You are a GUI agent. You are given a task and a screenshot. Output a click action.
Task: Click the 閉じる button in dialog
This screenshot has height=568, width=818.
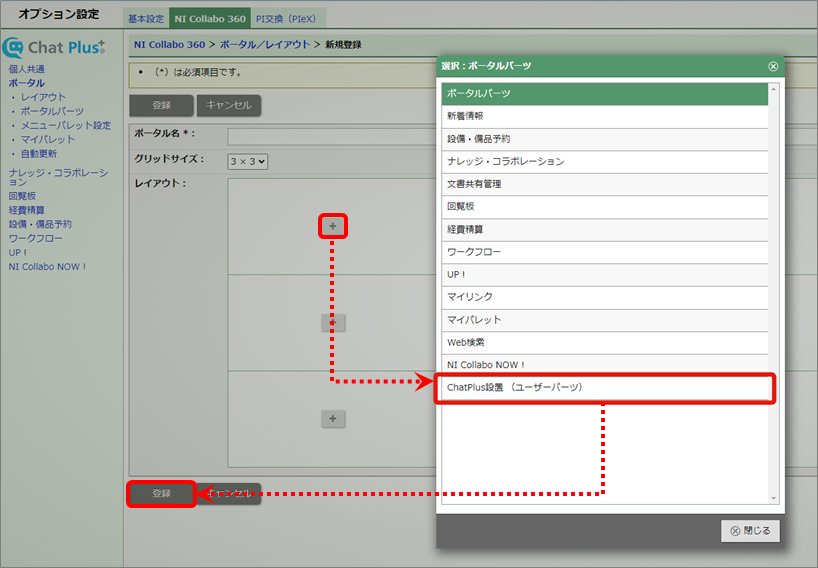750,530
